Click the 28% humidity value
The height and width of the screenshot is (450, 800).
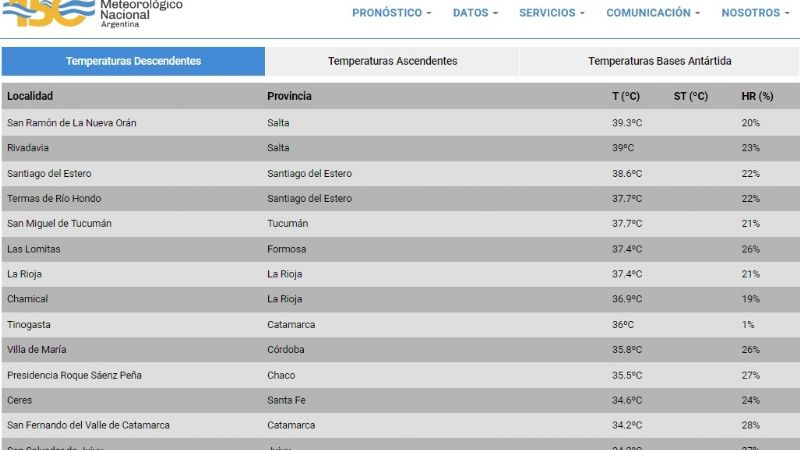(751, 425)
